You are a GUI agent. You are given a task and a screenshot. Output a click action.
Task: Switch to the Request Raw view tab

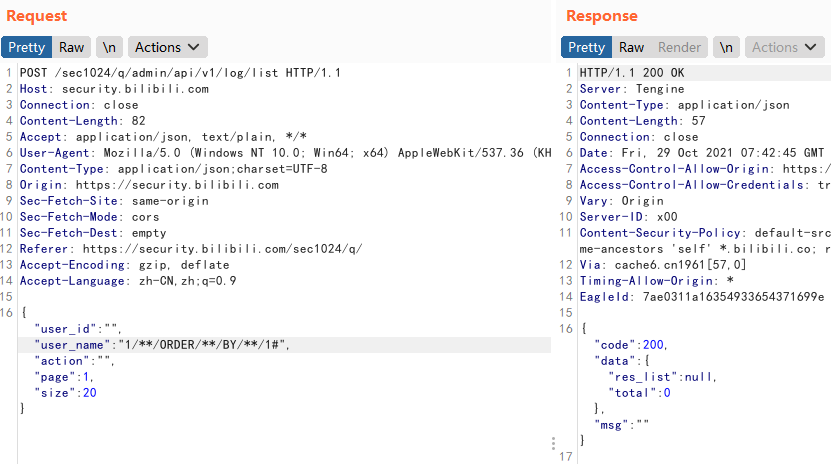point(71,47)
